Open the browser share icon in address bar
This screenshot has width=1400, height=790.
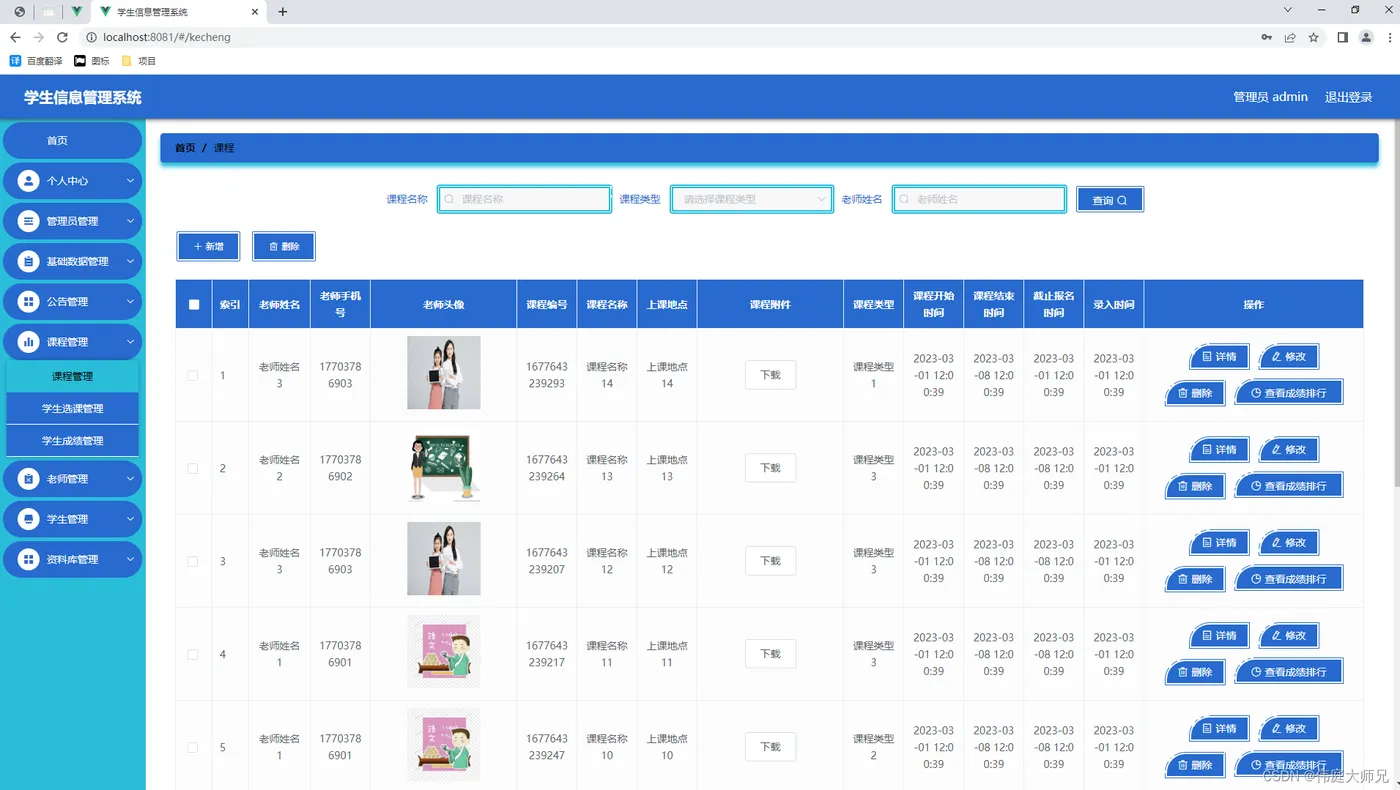point(1290,37)
